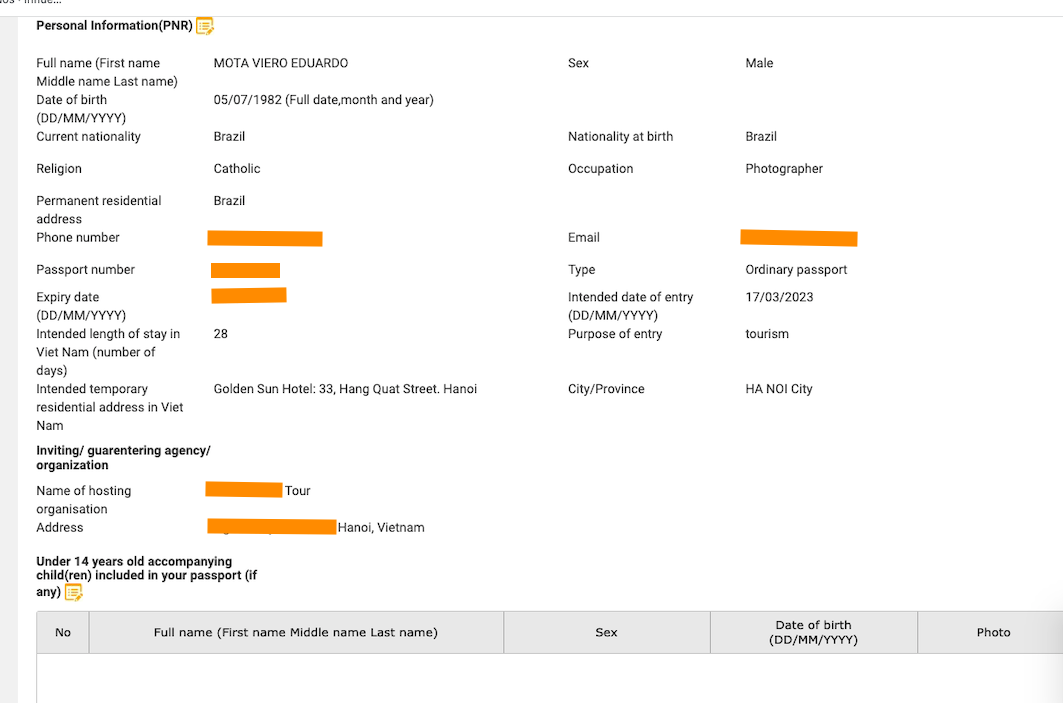Click the Date of birth column header in table
1063x703 pixels.
(814, 632)
